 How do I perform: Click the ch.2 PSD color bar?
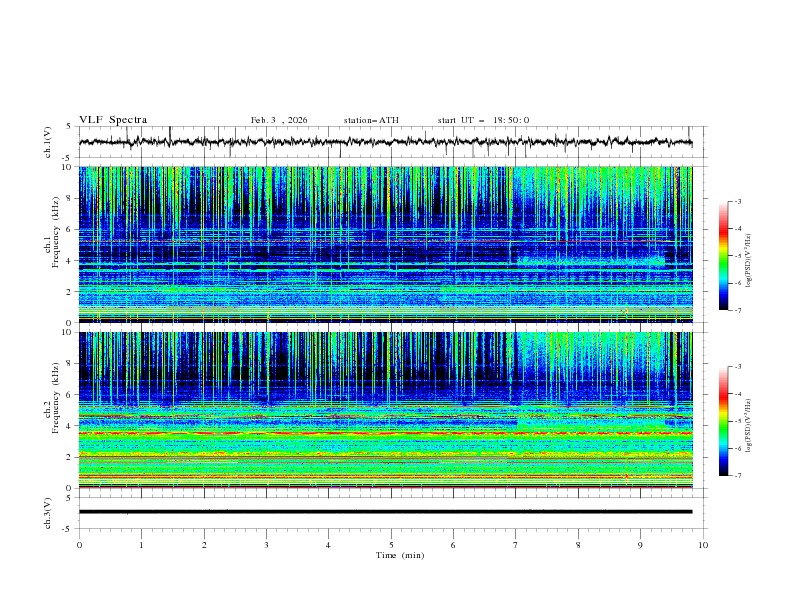(724, 421)
